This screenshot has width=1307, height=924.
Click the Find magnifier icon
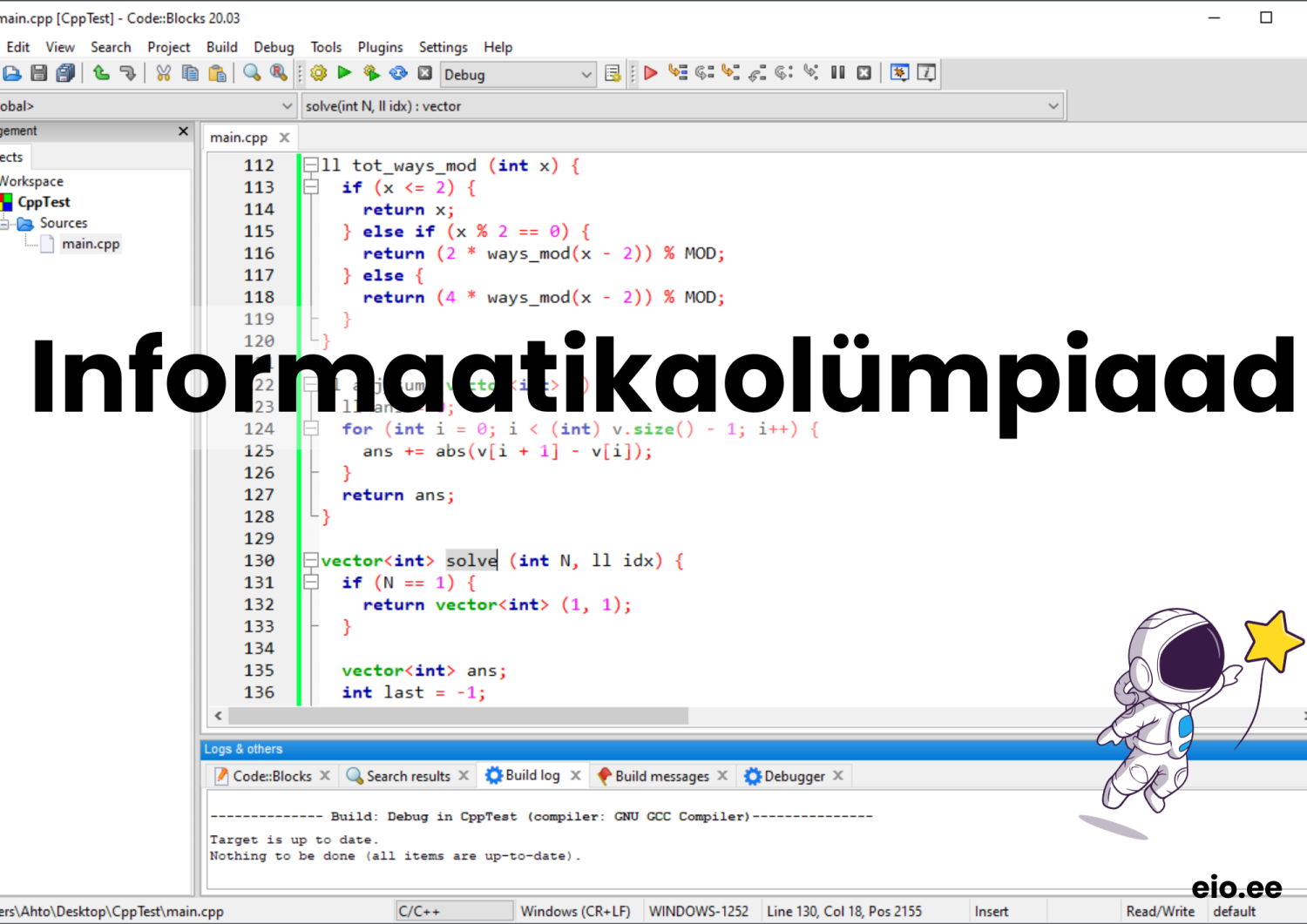[252, 73]
